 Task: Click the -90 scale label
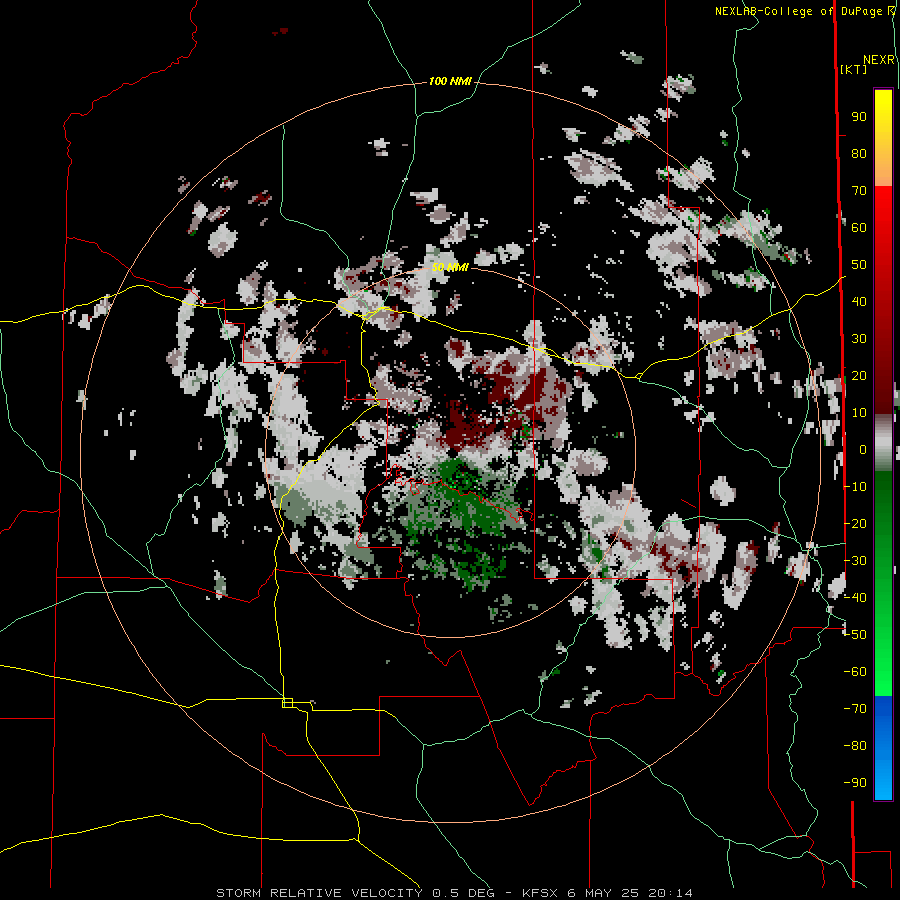(x=855, y=783)
